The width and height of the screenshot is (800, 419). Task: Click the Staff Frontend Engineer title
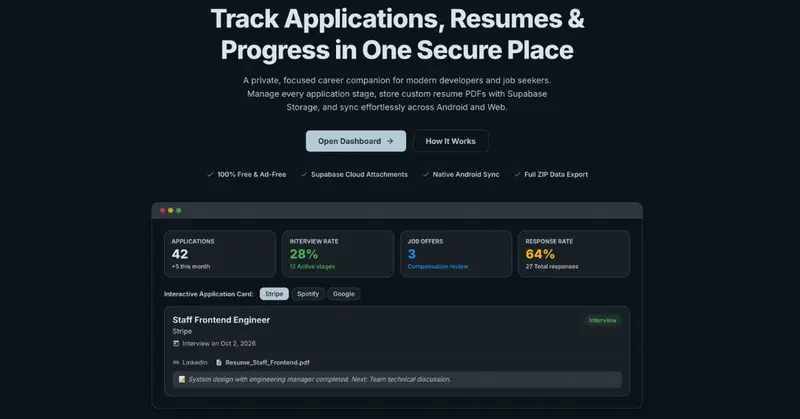click(221, 320)
